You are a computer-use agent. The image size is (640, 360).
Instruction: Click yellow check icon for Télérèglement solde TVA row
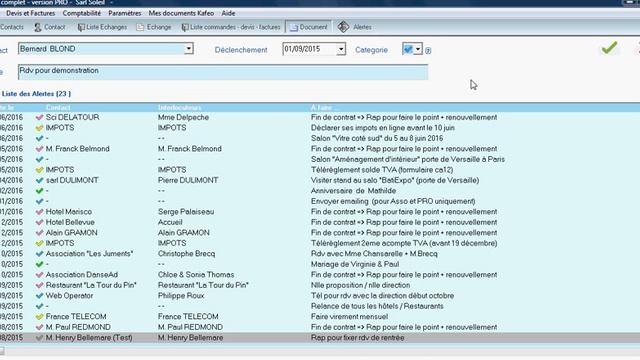click(39, 170)
